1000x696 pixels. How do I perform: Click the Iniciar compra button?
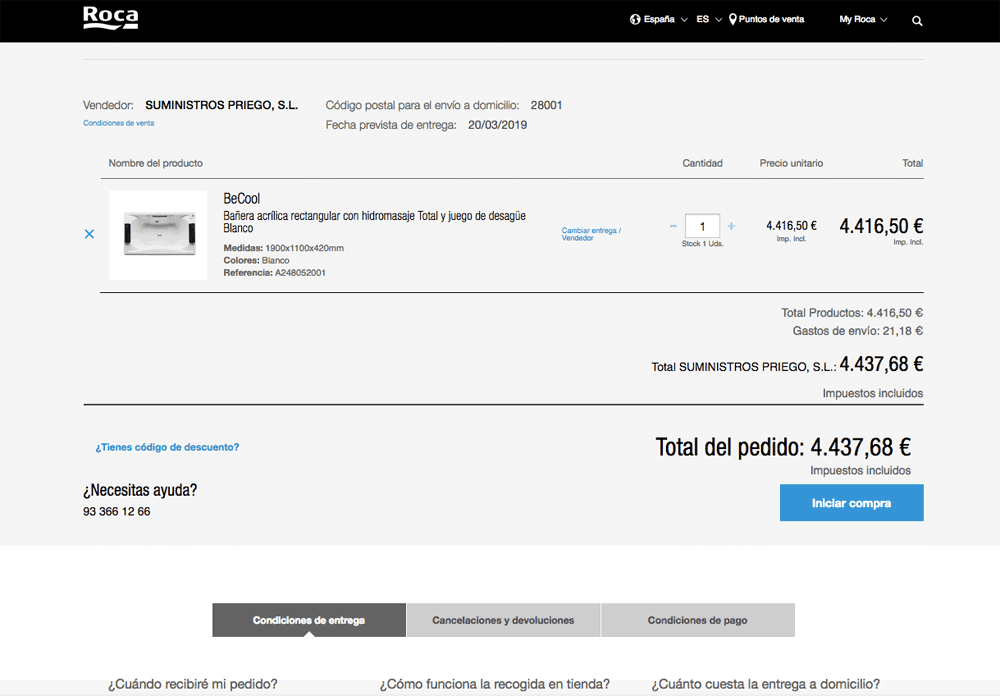(x=851, y=503)
